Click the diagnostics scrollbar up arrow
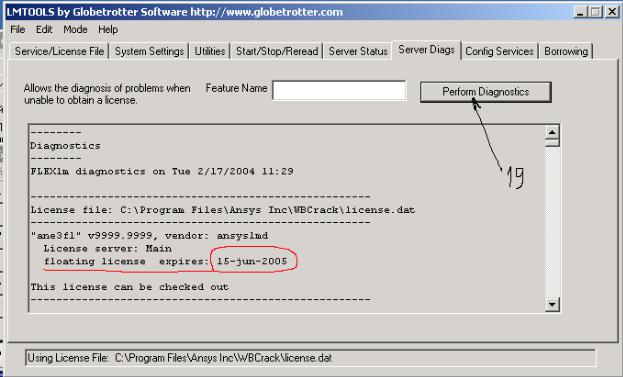 [552, 132]
